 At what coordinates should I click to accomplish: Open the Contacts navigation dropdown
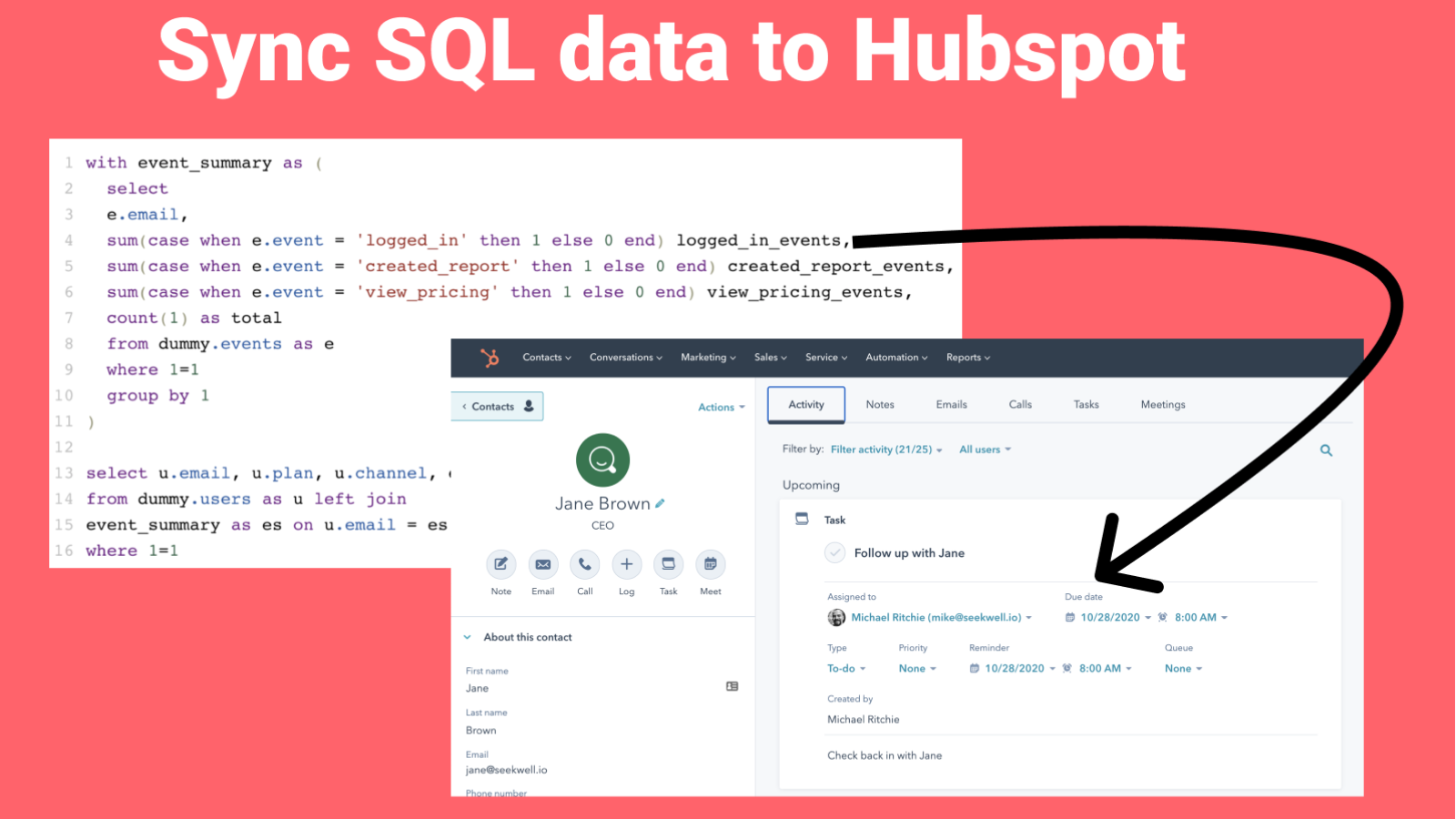pyautogui.click(x=547, y=358)
